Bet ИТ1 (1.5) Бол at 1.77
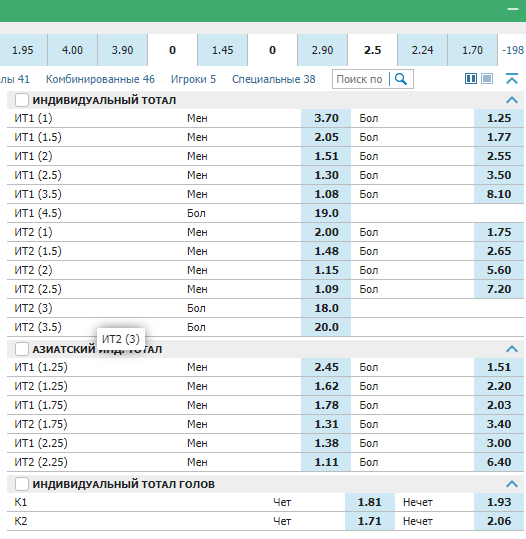The image size is (526, 539). [499, 137]
